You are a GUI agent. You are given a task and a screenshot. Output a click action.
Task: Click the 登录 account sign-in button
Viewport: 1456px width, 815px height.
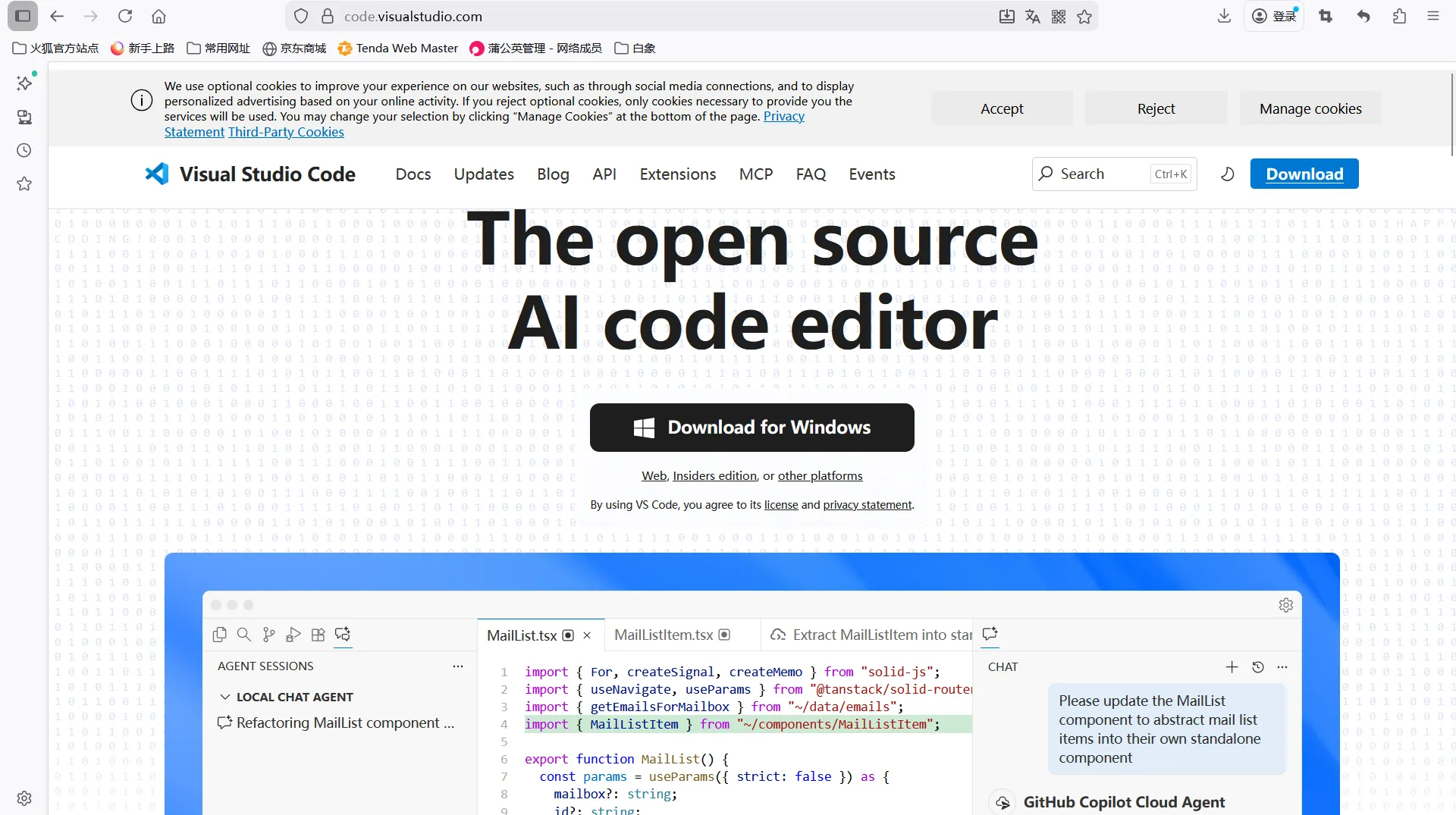(1274, 16)
